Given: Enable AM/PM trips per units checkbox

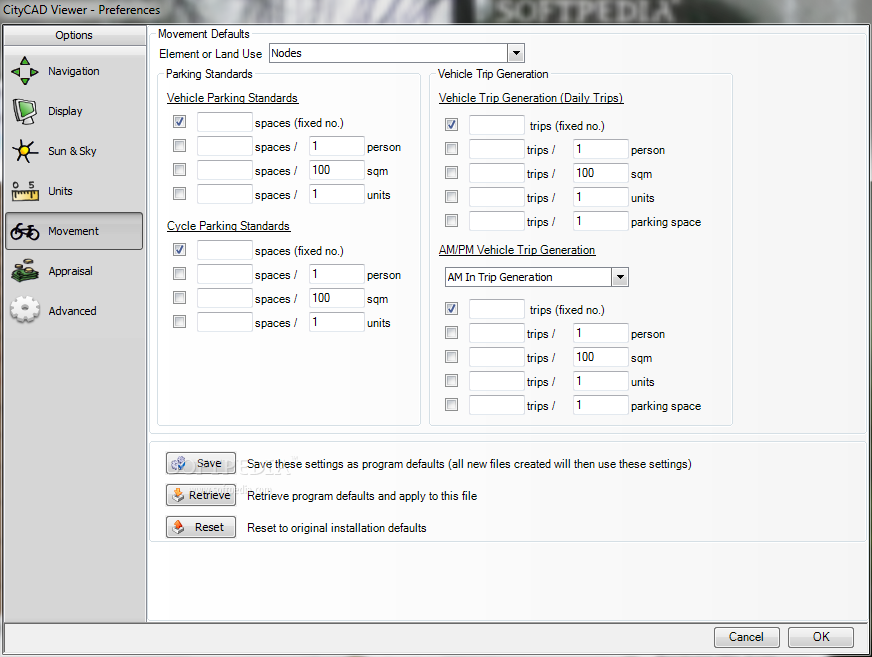Looking at the screenshot, I should tap(452, 381).
